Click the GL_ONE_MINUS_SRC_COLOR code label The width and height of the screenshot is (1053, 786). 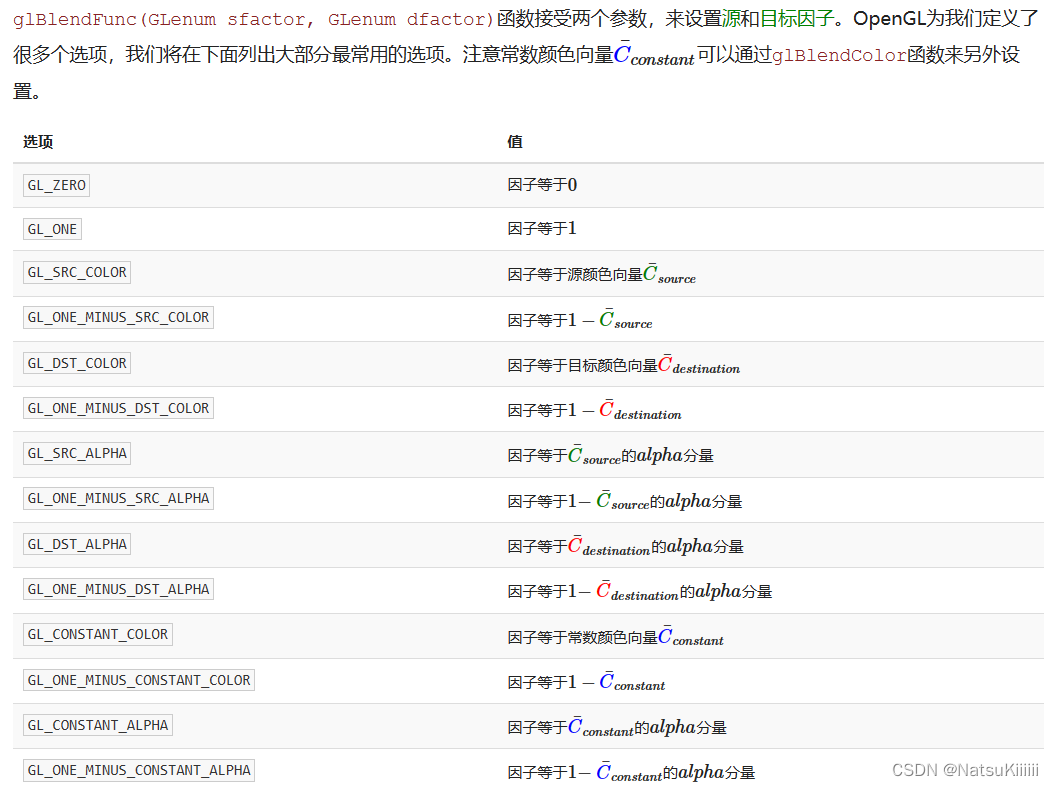click(x=118, y=317)
